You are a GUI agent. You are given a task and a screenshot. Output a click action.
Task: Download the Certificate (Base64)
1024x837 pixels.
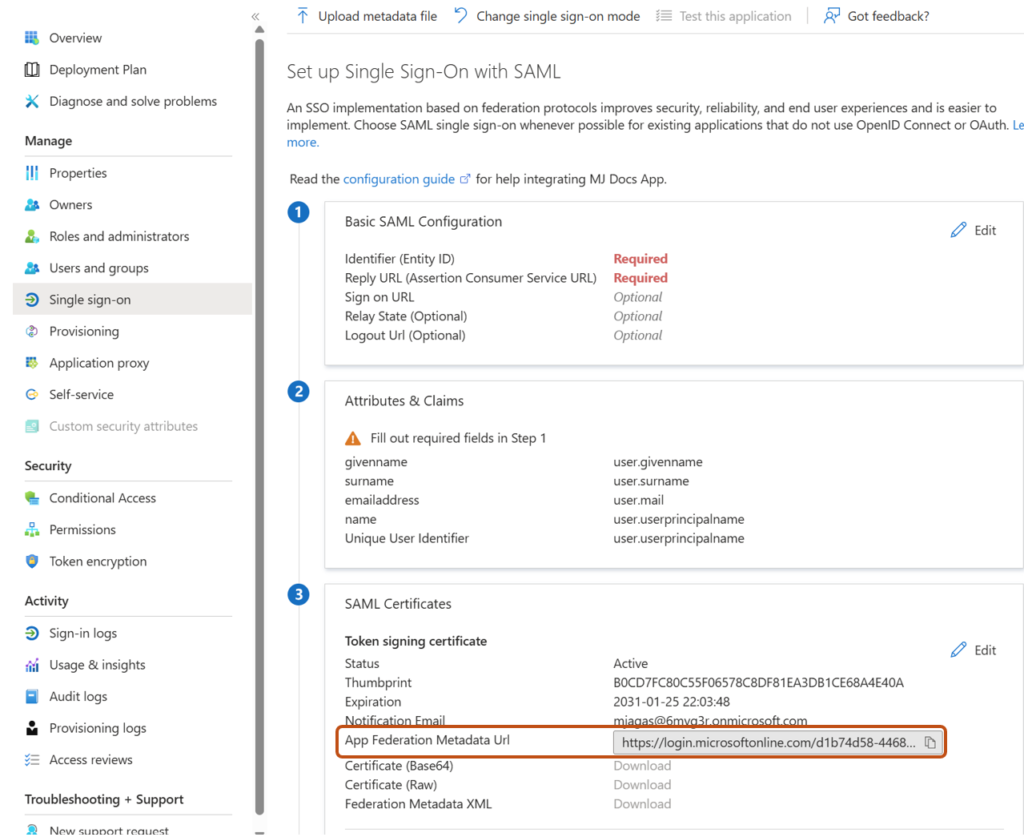(642, 766)
